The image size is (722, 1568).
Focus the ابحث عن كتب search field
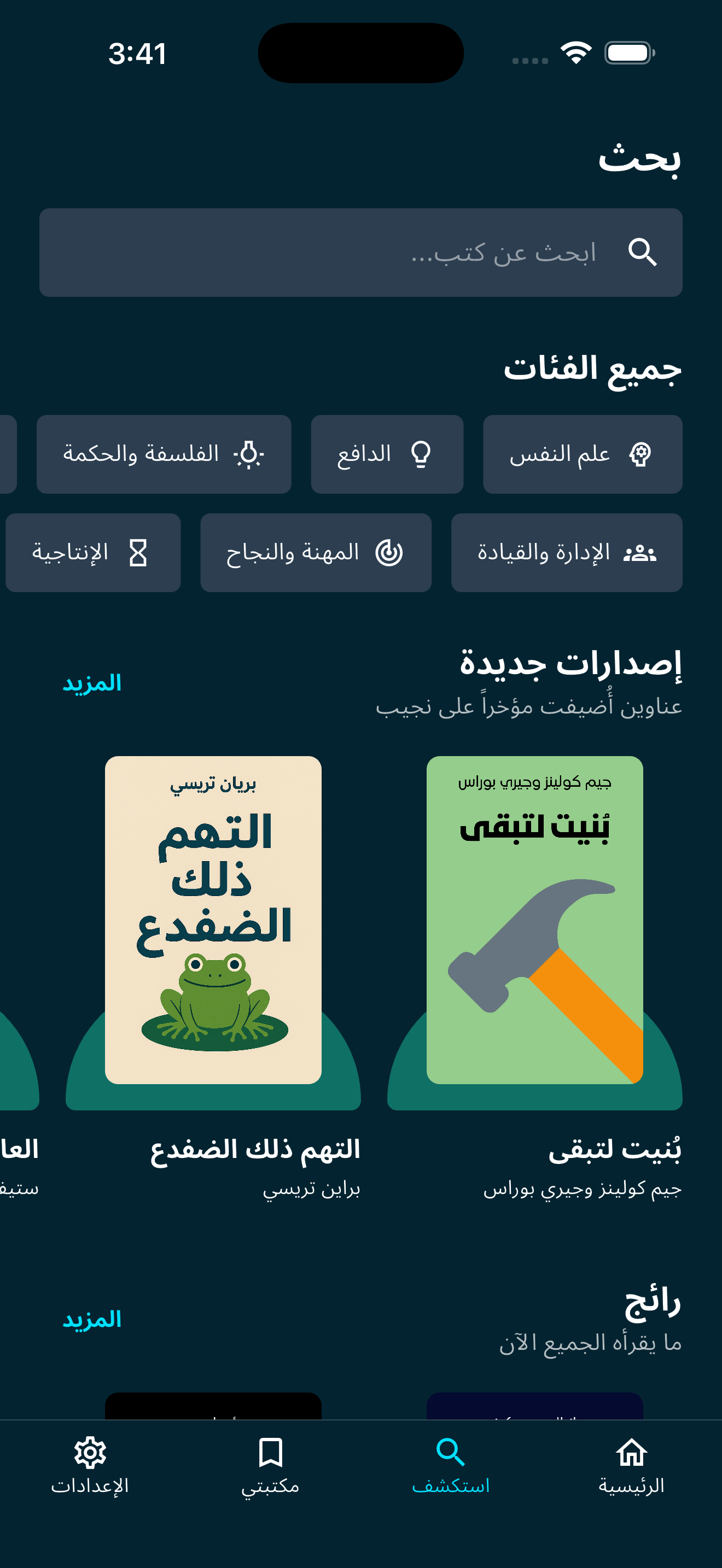point(361,253)
